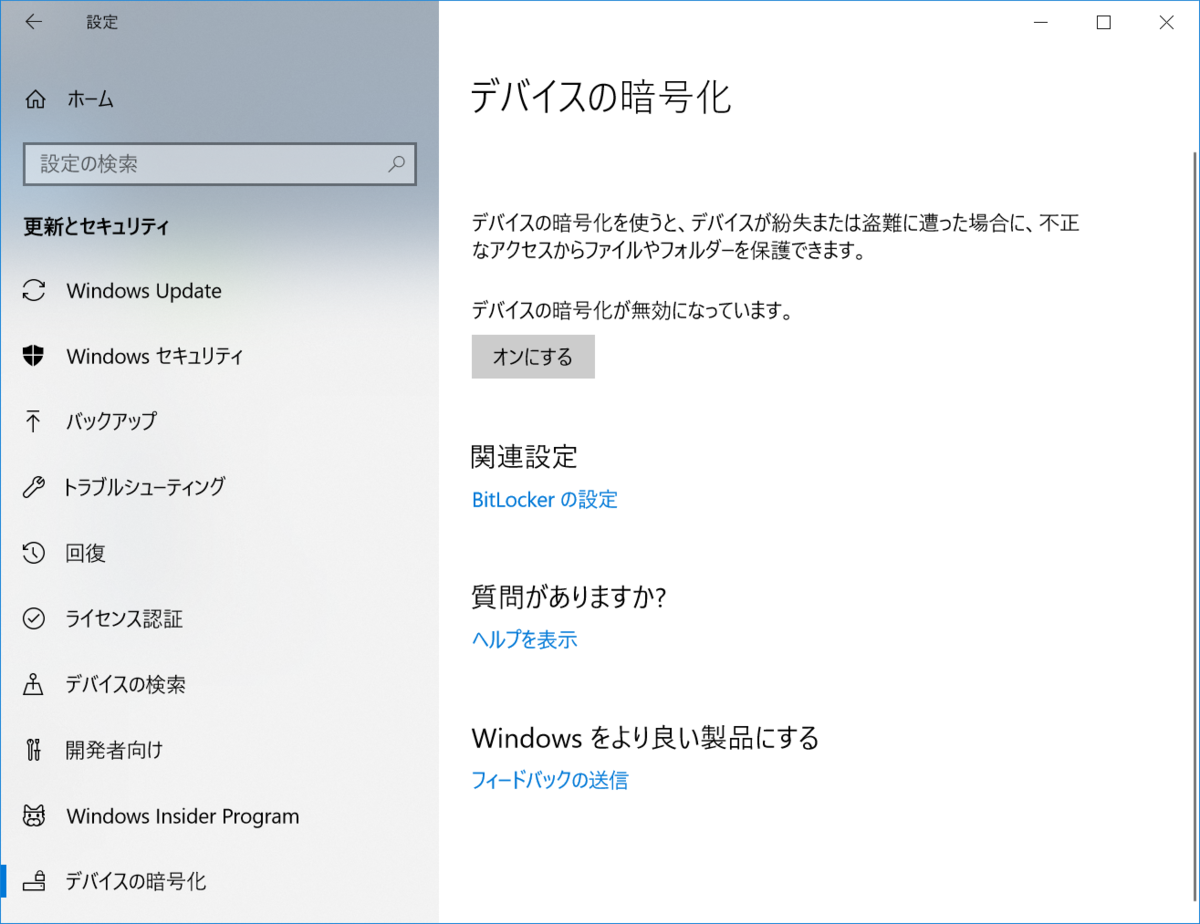Screen dimensions: 1200x924
Task: Click the back arrow at top left
Action: click(33, 21)
